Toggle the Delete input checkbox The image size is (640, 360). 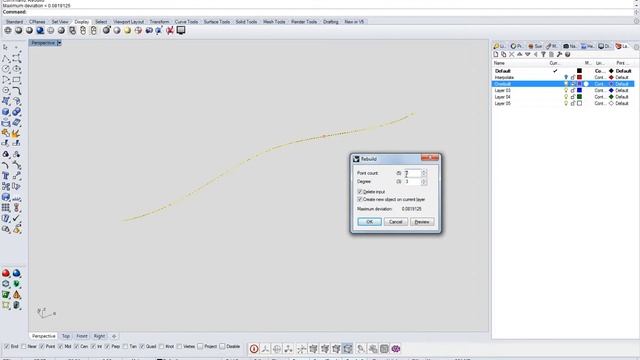[360, 191]
